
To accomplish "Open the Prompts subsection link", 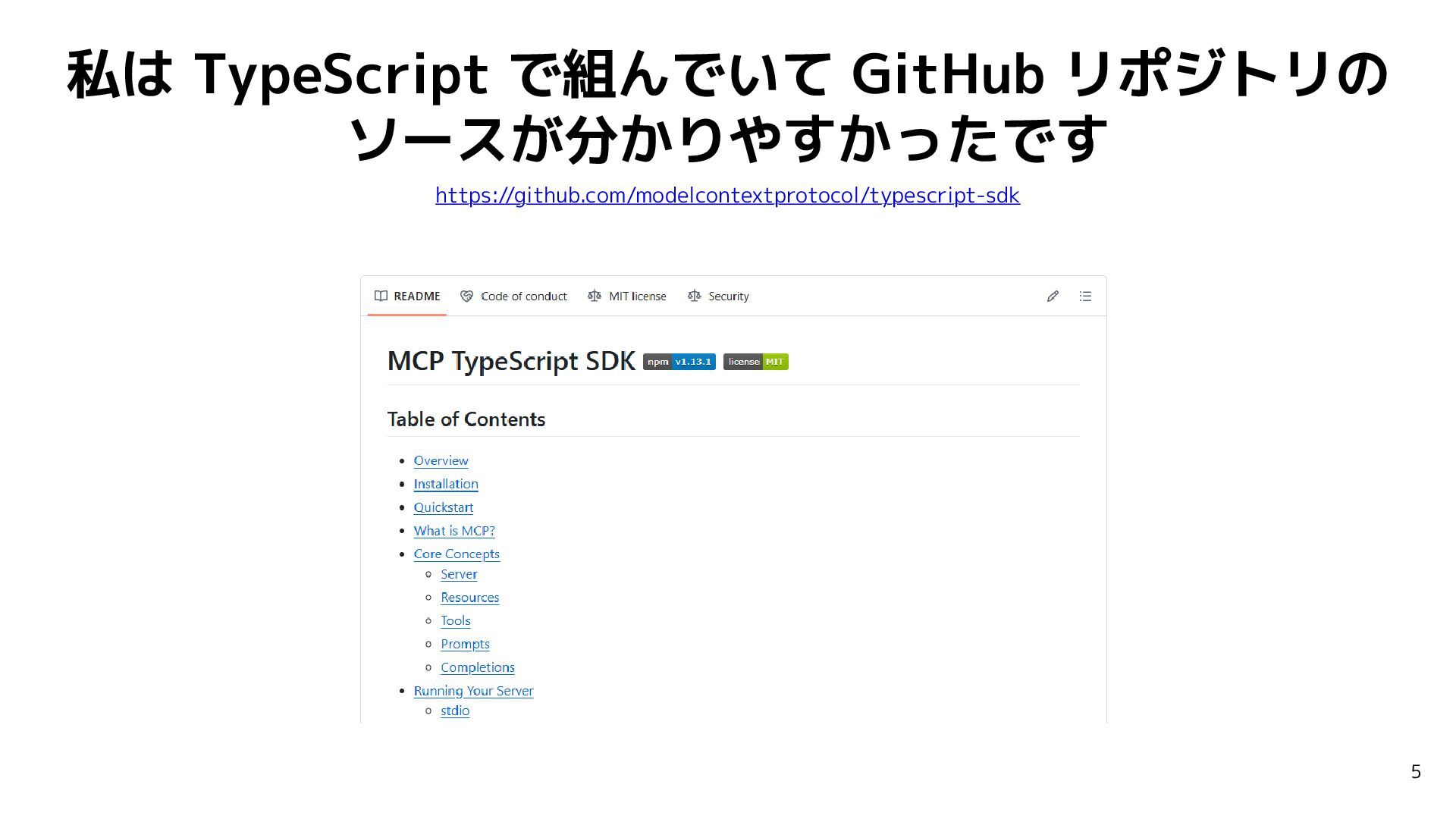I will click(x=465, y=644).
